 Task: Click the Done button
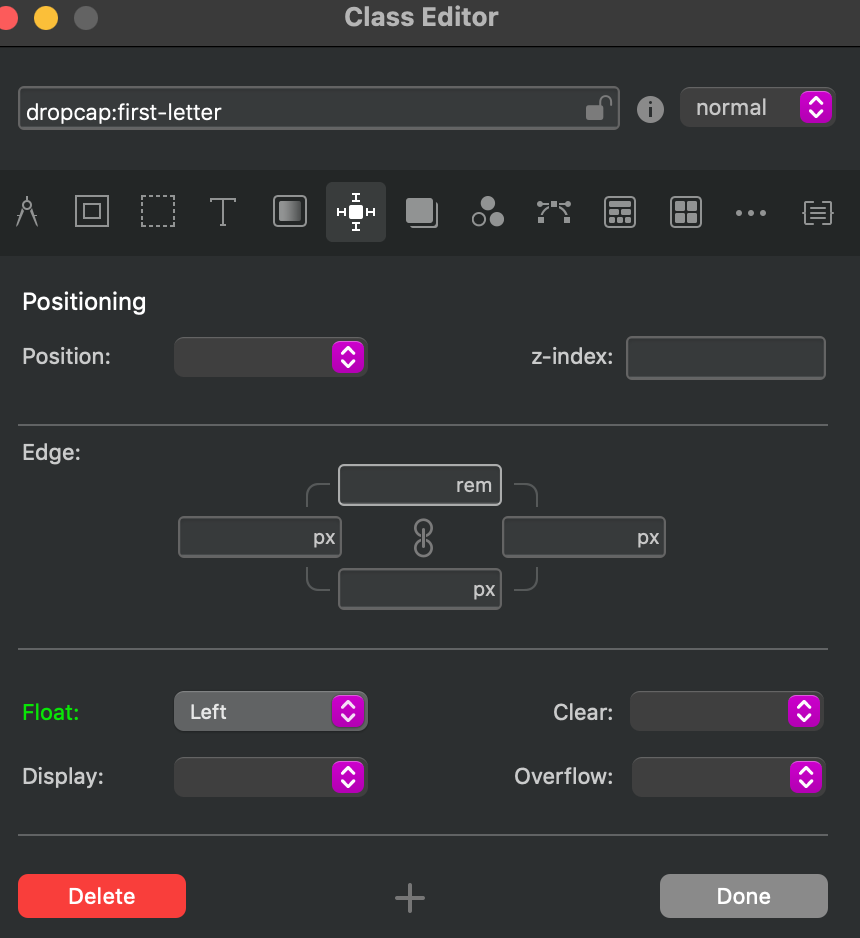coord(743,896)
